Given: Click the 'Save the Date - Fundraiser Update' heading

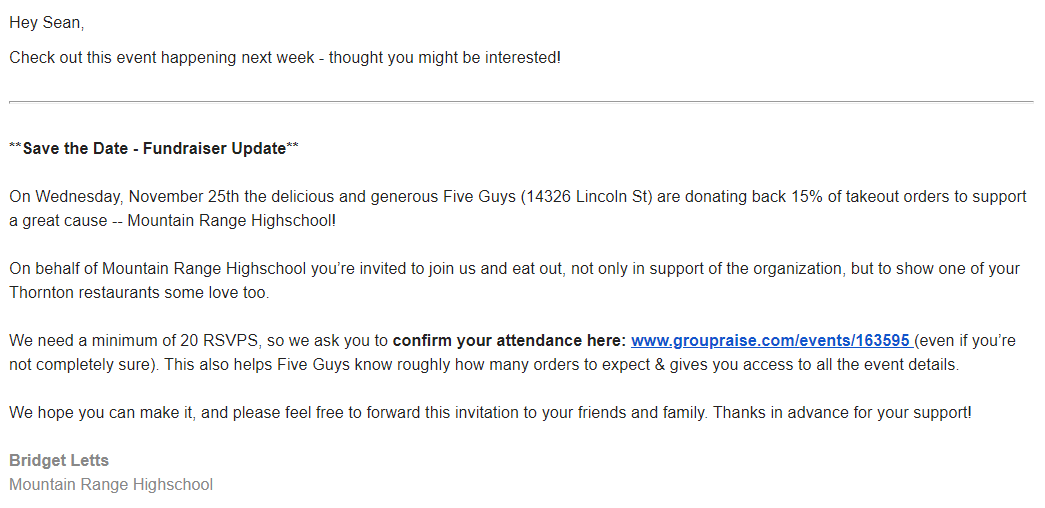Looking at the screenshot, I should 154,148.
